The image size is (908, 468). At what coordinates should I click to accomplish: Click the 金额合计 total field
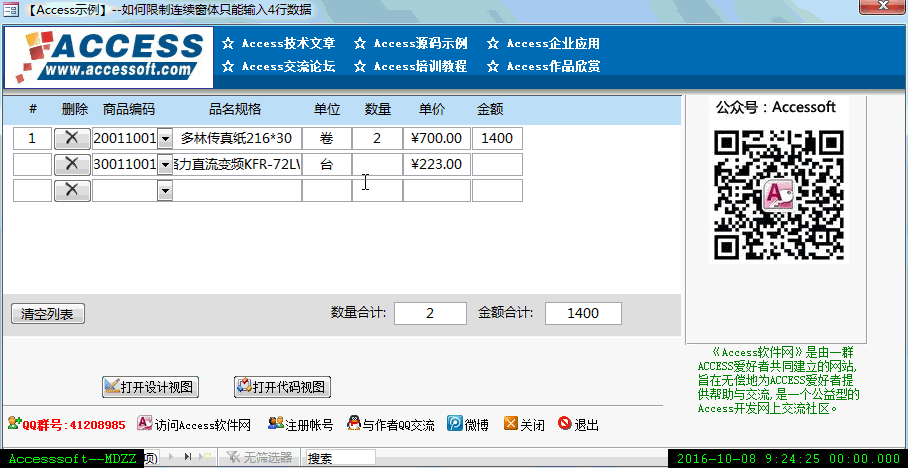coord(583,313)
